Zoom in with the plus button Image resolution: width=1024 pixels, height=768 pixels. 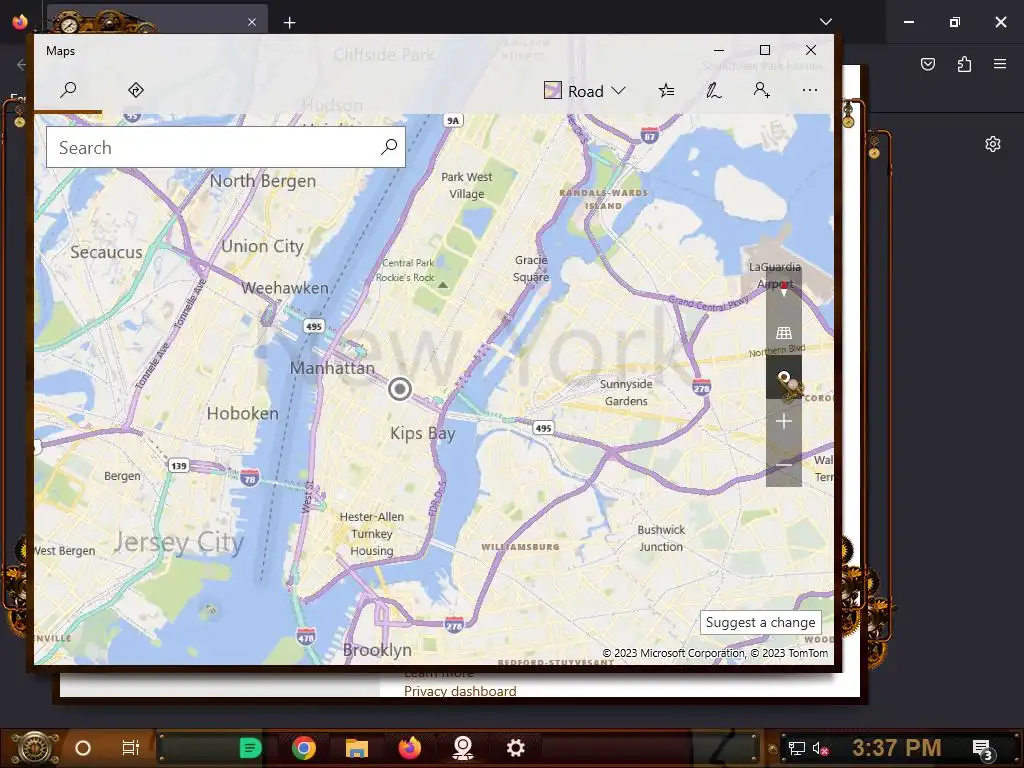tap(784, 421)
